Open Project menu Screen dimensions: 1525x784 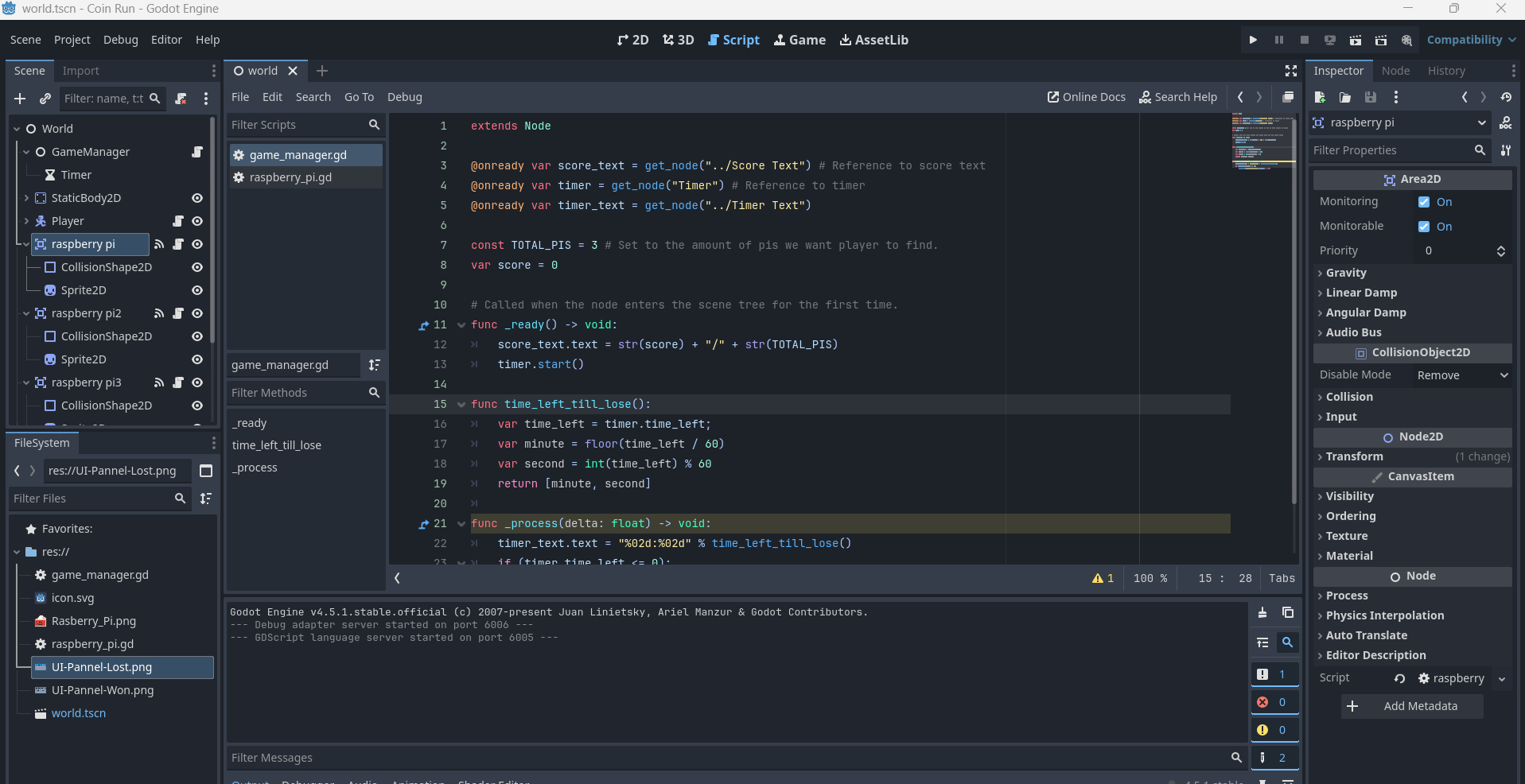tap(72, 40)
